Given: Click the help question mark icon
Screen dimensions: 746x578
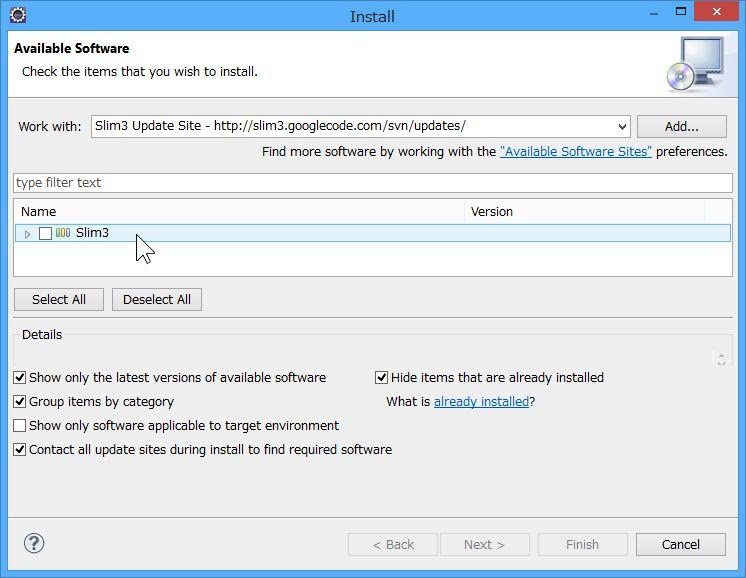Looking at the screenshot, I should [x=34, y=544].
